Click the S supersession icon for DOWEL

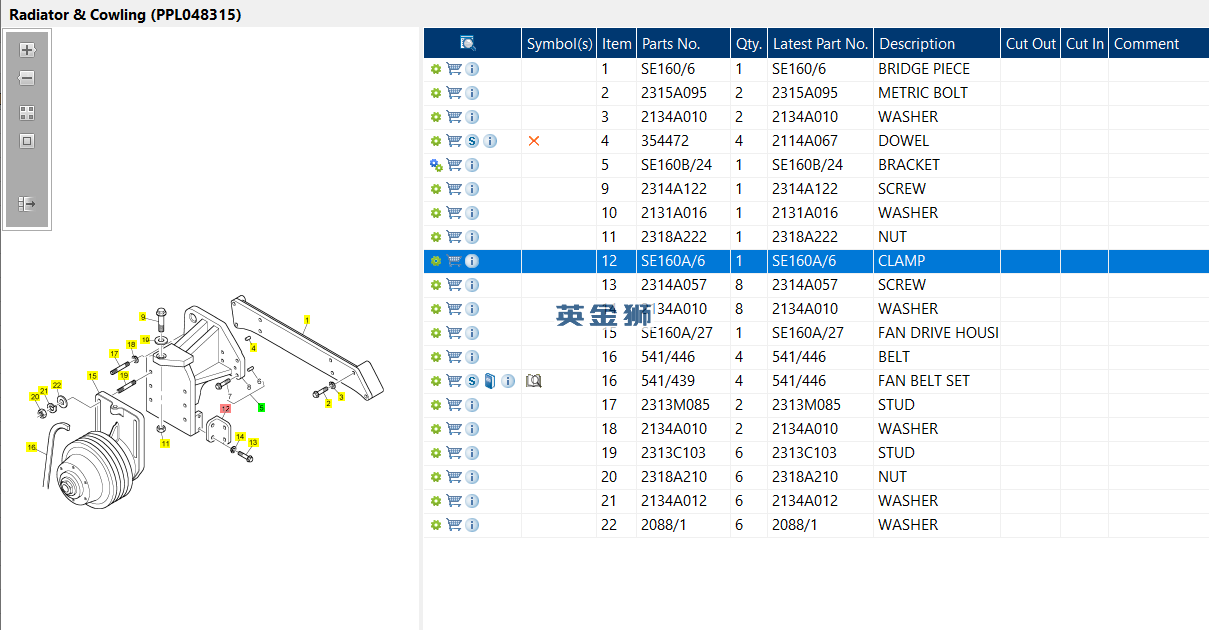(472, 141)
